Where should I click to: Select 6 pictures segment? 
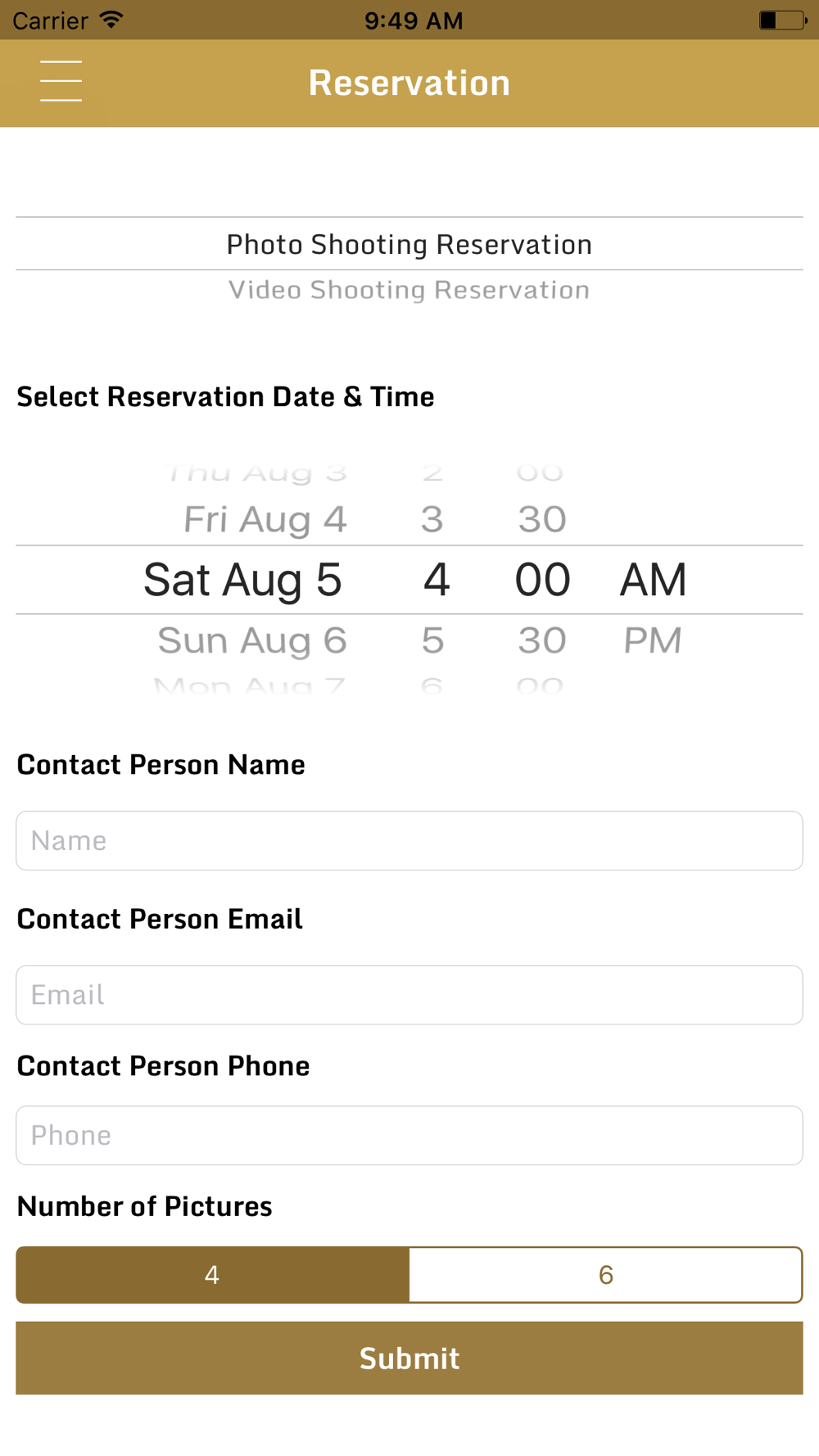click(606, 1274)
